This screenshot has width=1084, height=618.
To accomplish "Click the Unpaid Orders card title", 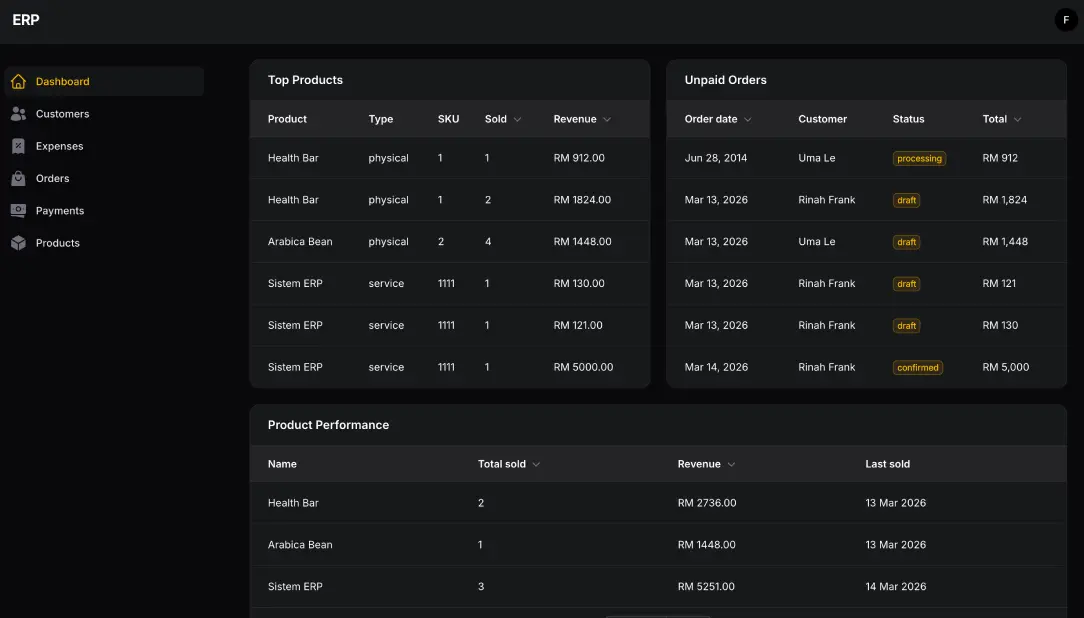I will (725, 80).
